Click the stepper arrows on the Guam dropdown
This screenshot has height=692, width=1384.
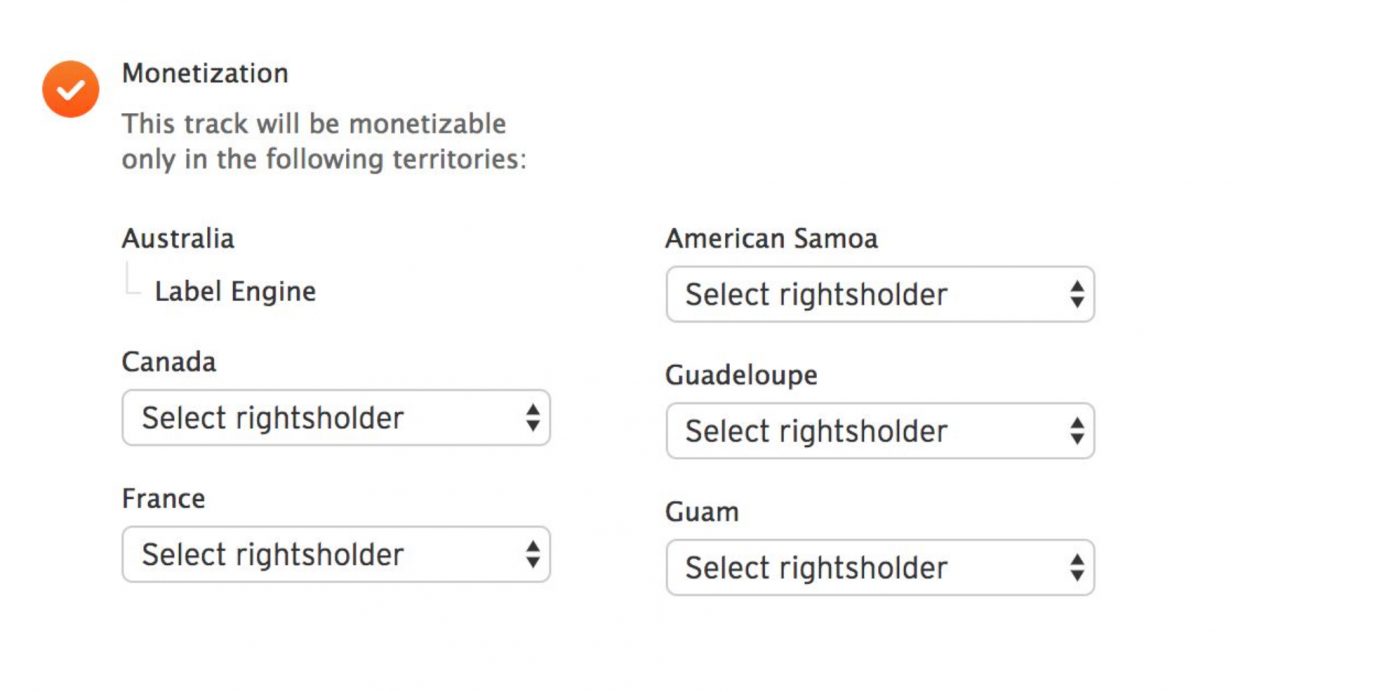[x=1077, y=567]
